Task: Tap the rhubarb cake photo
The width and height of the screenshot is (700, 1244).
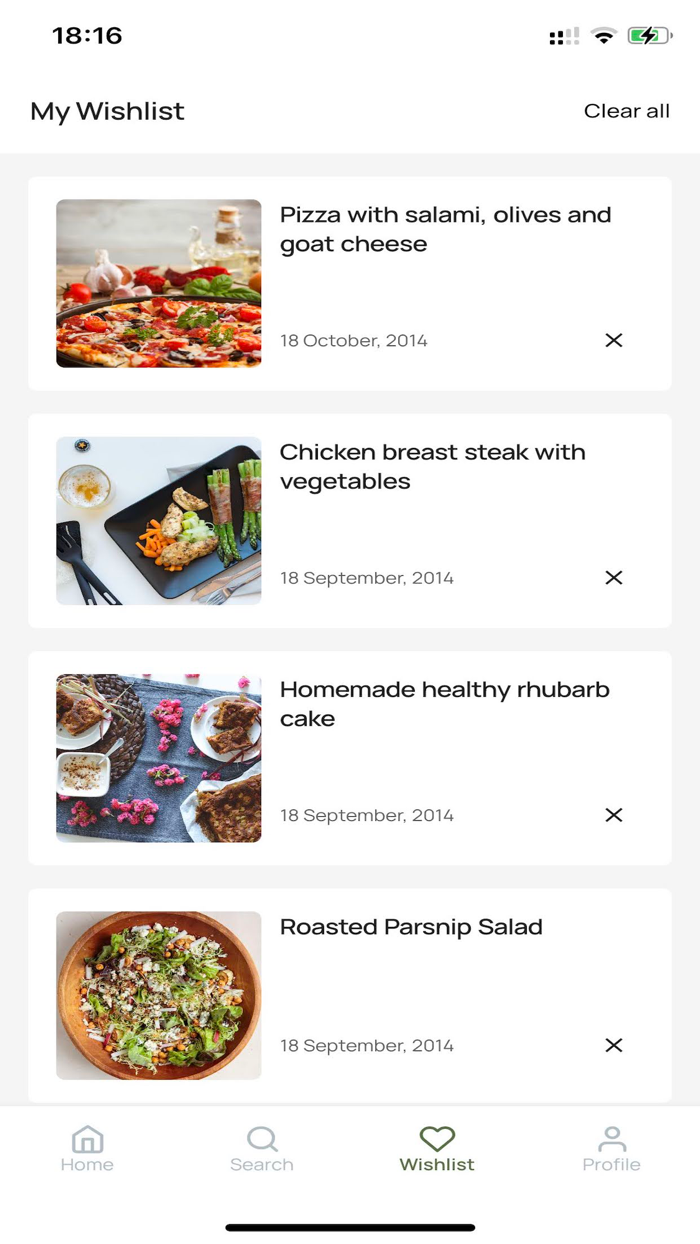Action: click(159, 757)
